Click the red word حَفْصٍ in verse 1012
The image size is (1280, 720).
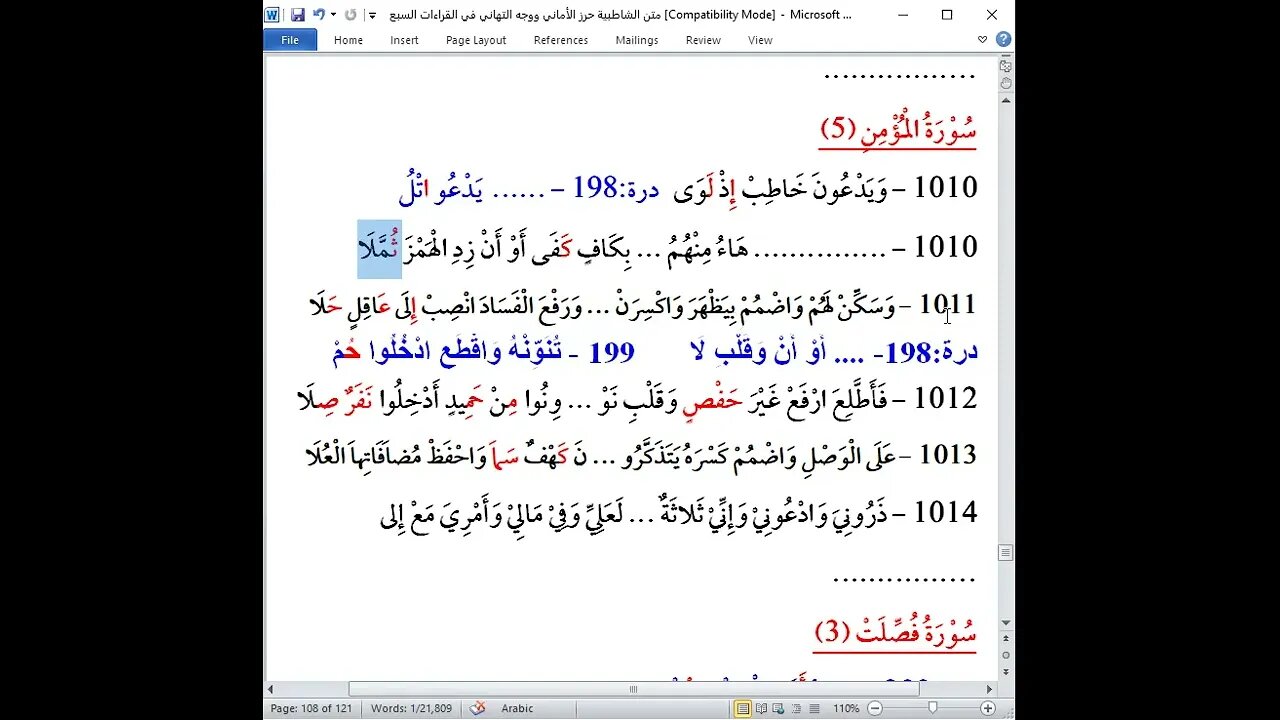pyautogui.click(x=713, y=400)
